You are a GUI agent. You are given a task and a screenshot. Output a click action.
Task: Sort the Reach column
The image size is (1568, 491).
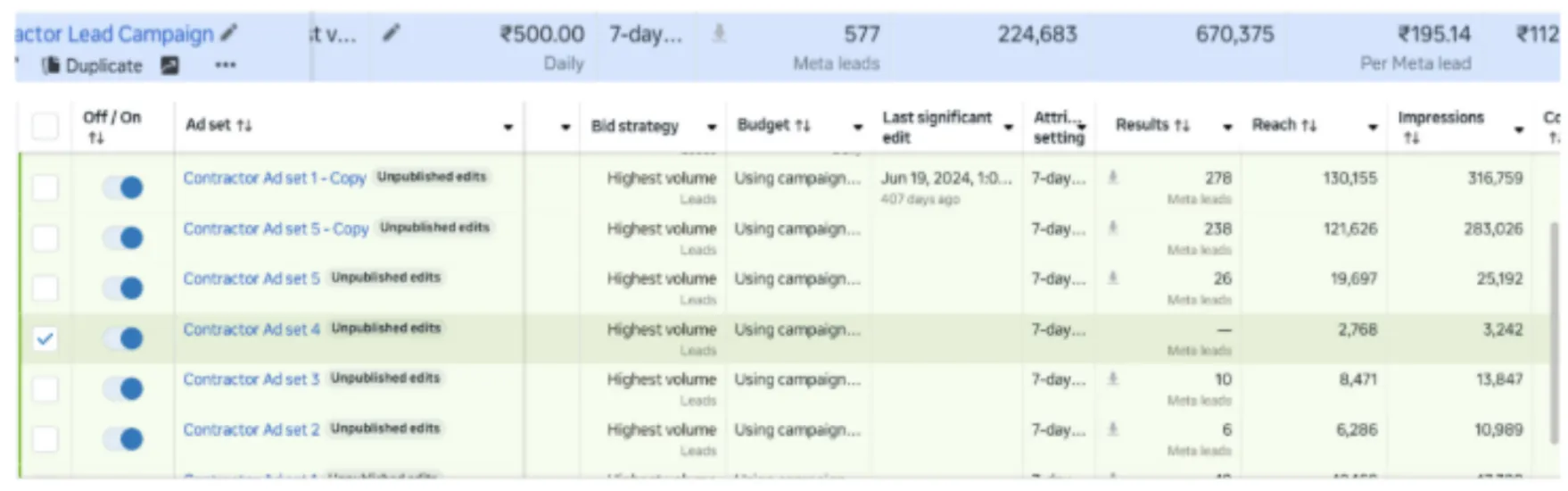[x=1308, y=126]
